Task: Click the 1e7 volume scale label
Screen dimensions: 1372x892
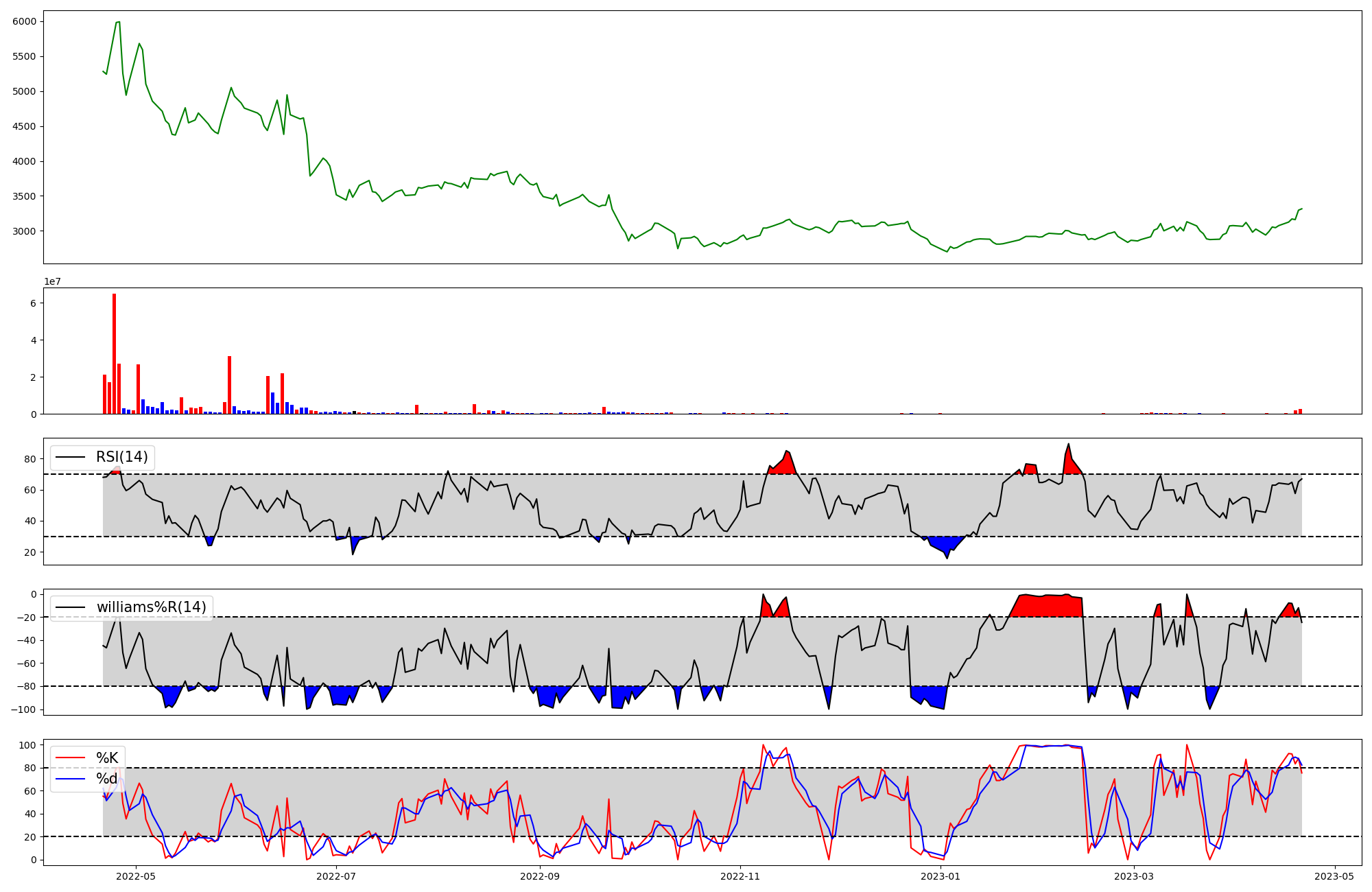Action: [53, 282]
